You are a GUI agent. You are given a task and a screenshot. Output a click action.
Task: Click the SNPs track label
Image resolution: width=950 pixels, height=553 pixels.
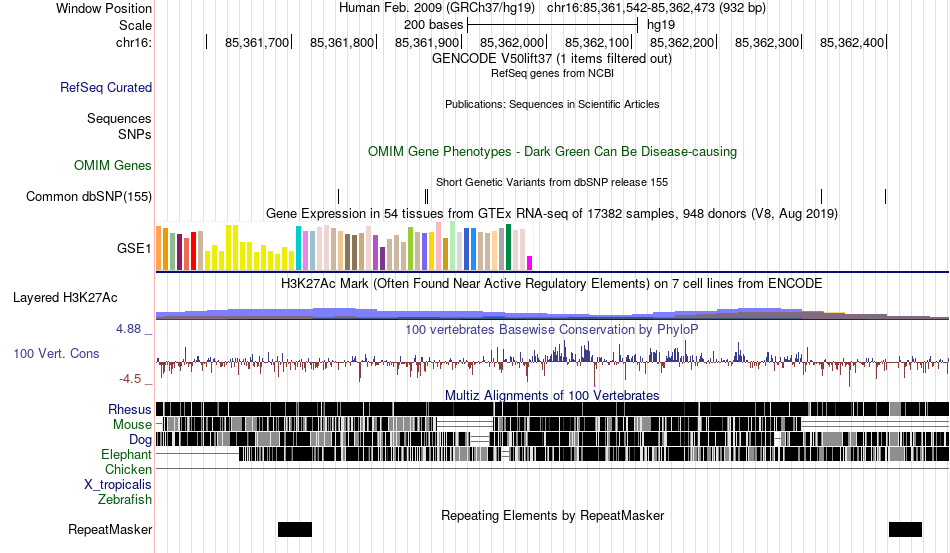135,134
